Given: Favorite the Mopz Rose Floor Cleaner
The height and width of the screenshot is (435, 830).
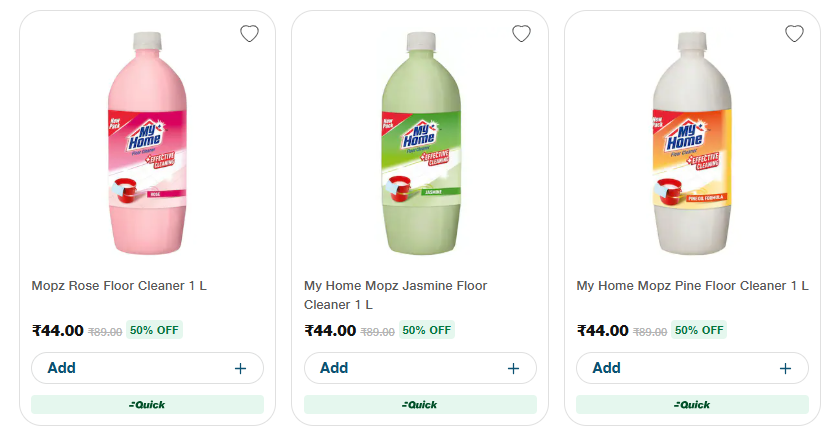Looking at the screenshot, I should (x=249, y=34).
